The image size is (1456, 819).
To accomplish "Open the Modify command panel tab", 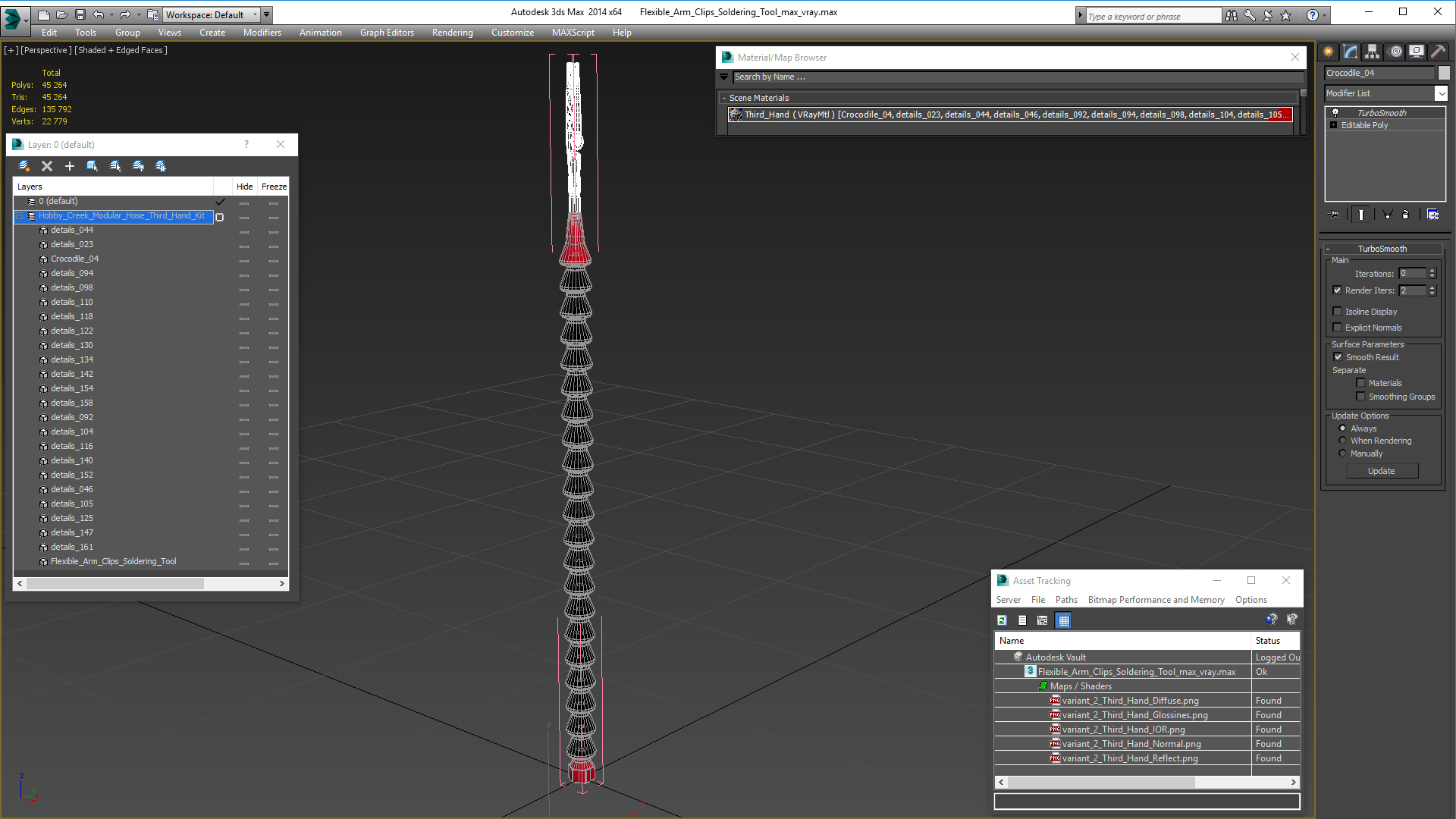I will tap(1351, 52).
